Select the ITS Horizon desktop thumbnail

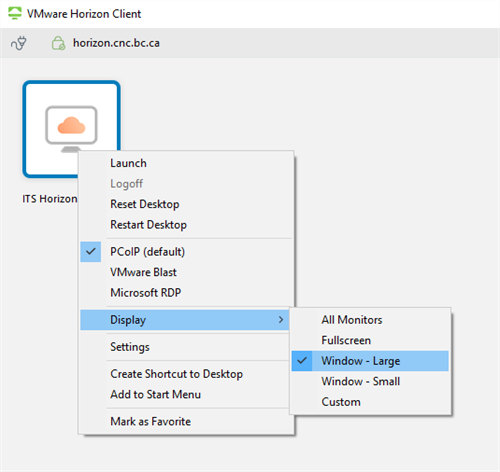coord(71,129)
